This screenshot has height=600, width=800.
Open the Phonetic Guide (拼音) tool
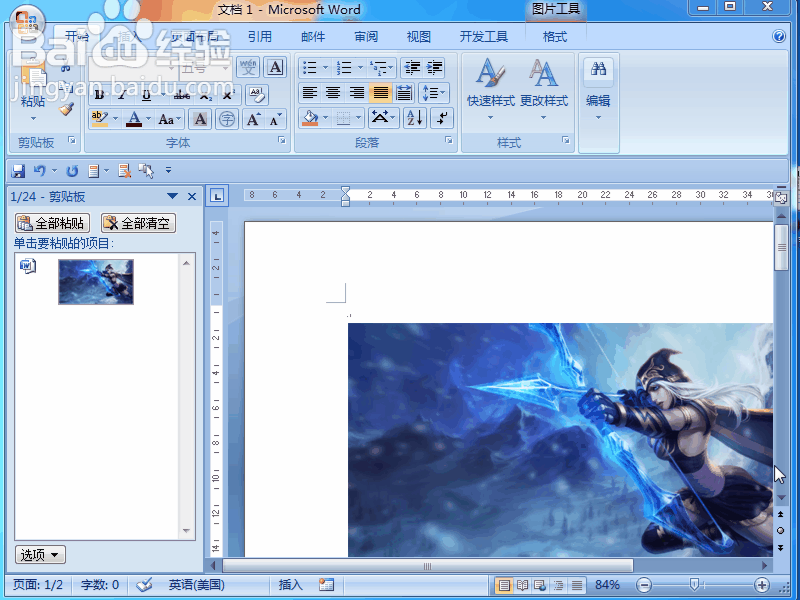[x=247, y=65]
